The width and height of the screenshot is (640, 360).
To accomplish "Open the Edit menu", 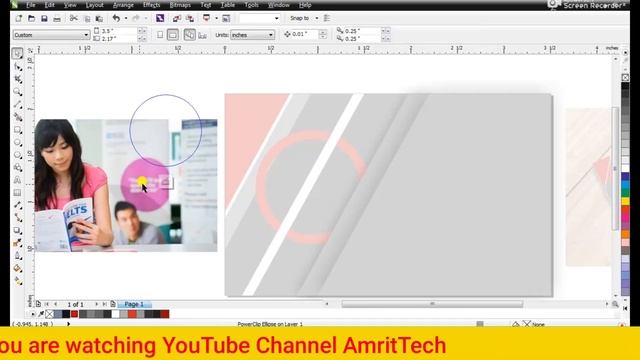I will point(49,5).
